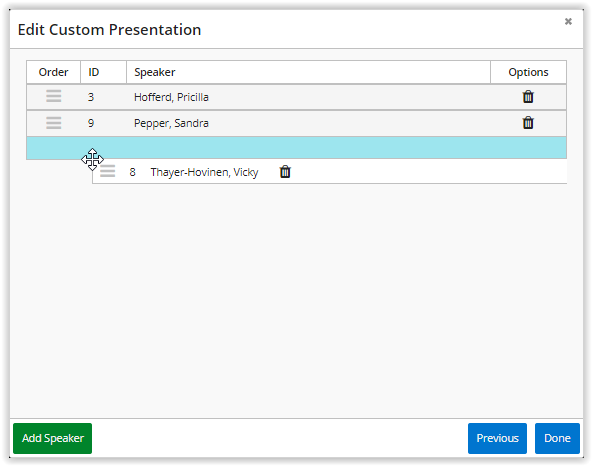
Task: Click ID number 3 in first row
Action: 91,97
